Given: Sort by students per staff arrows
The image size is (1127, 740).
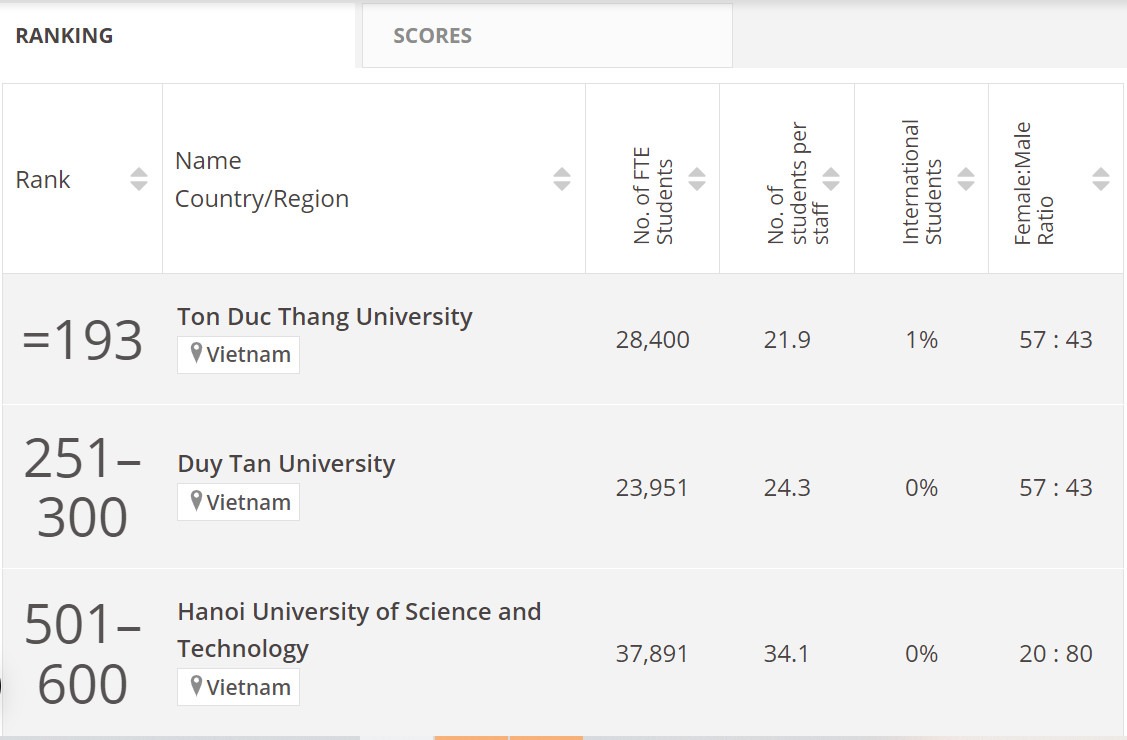Looking at the screenshot, I should (x=831, y=180).
